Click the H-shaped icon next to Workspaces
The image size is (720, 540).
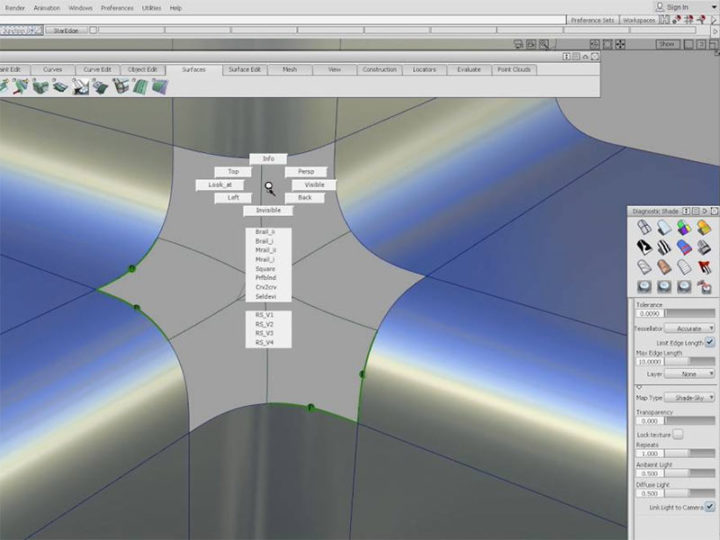[664, 19]
